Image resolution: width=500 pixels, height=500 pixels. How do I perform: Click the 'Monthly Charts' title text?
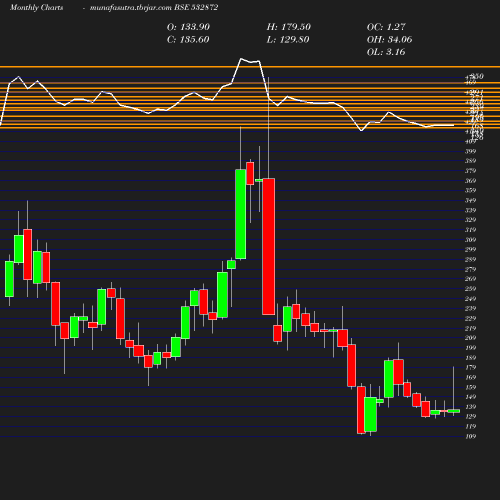pos(36,7)
